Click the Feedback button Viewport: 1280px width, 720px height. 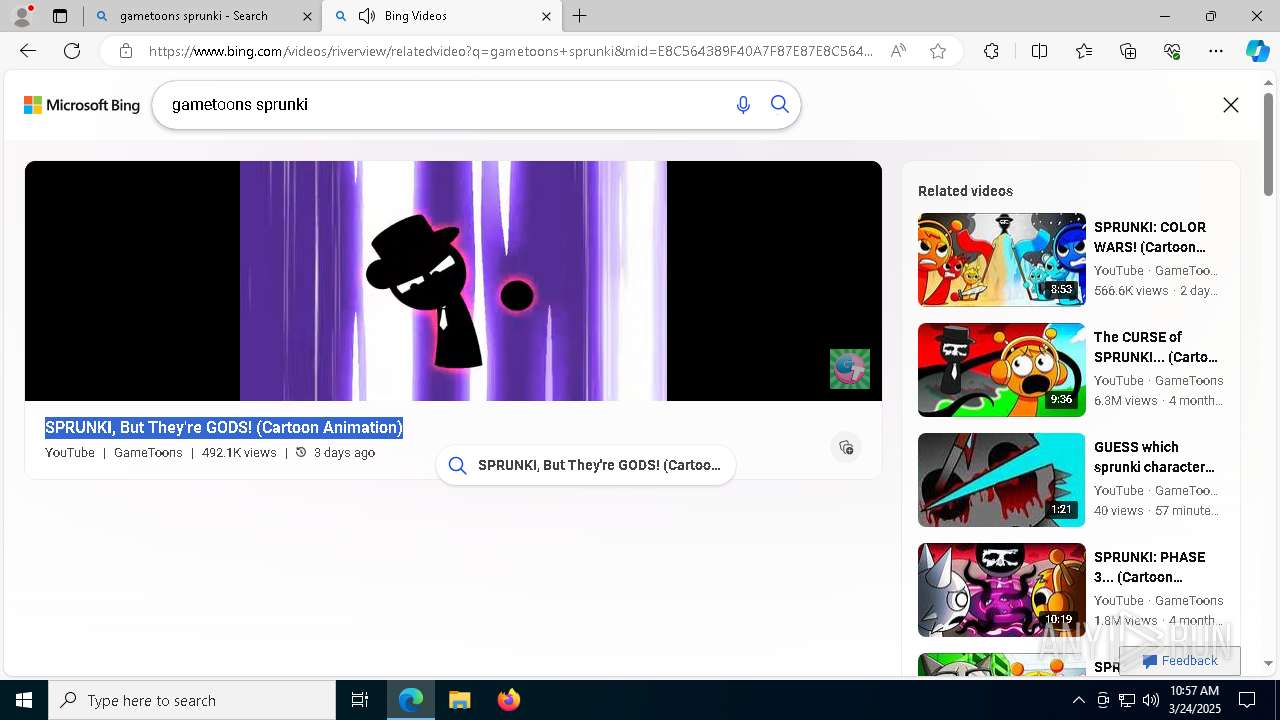coord(1180,661)
